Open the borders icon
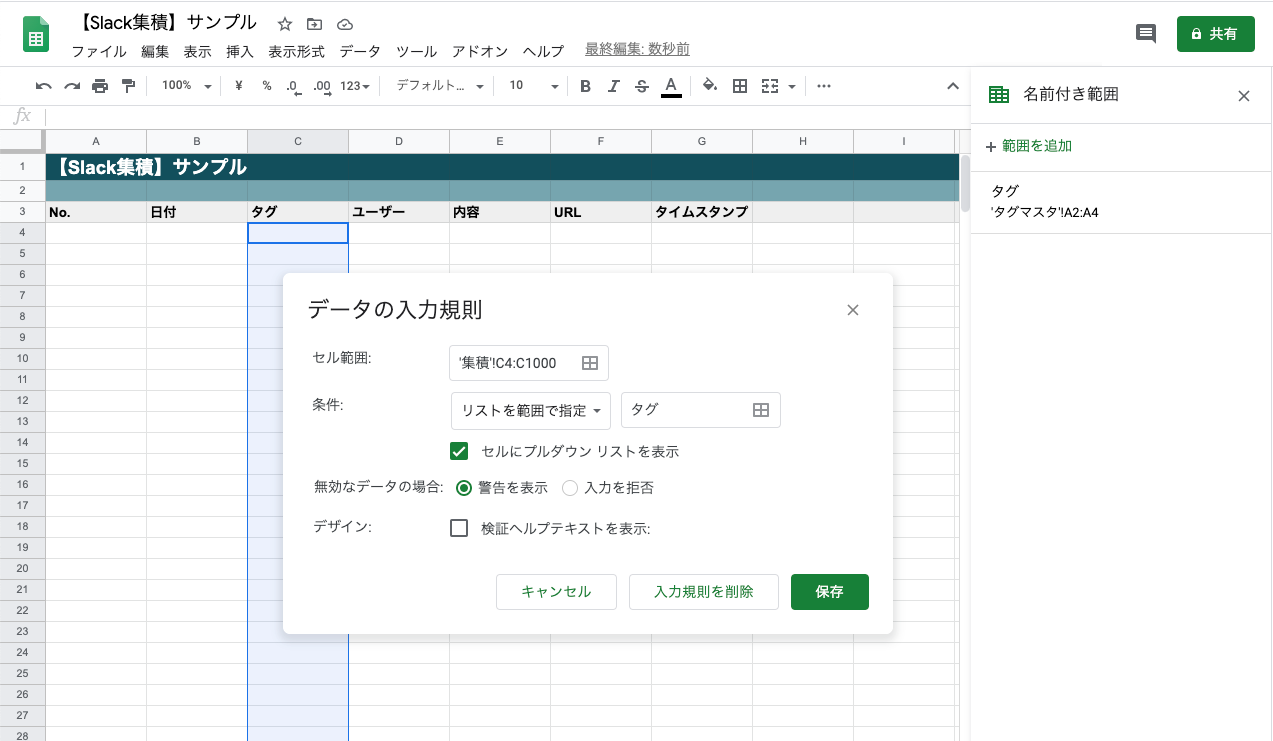This screenshot has width=1273, height=741. coord(740,86)
